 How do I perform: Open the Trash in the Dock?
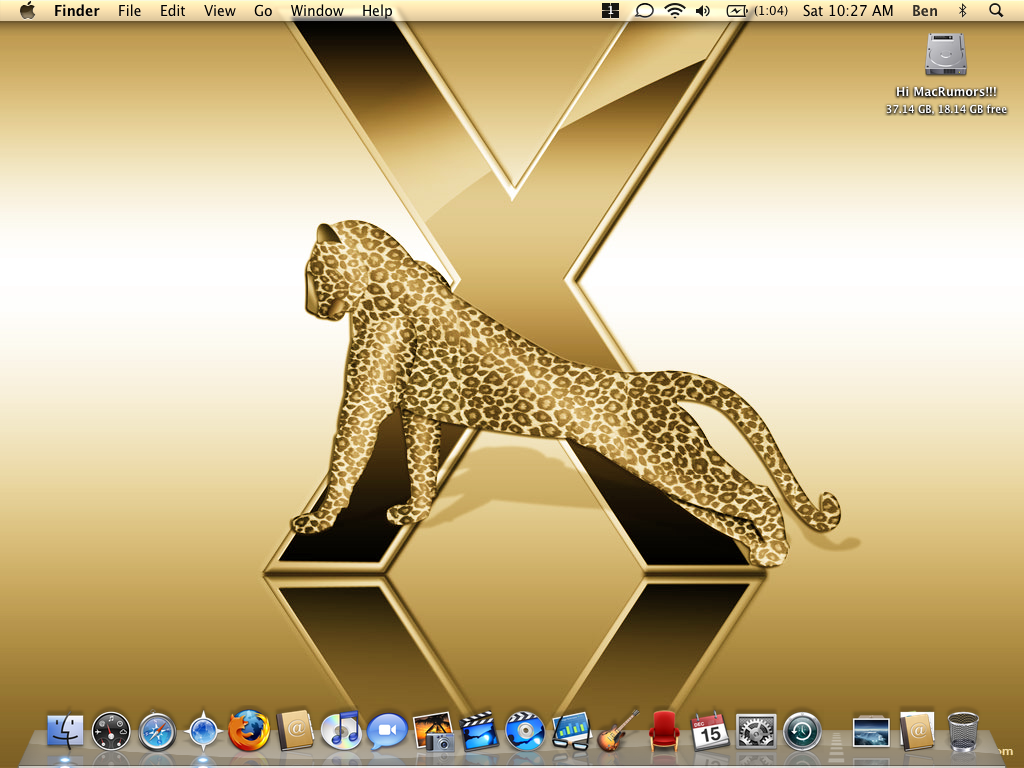(x=963, y=731)
